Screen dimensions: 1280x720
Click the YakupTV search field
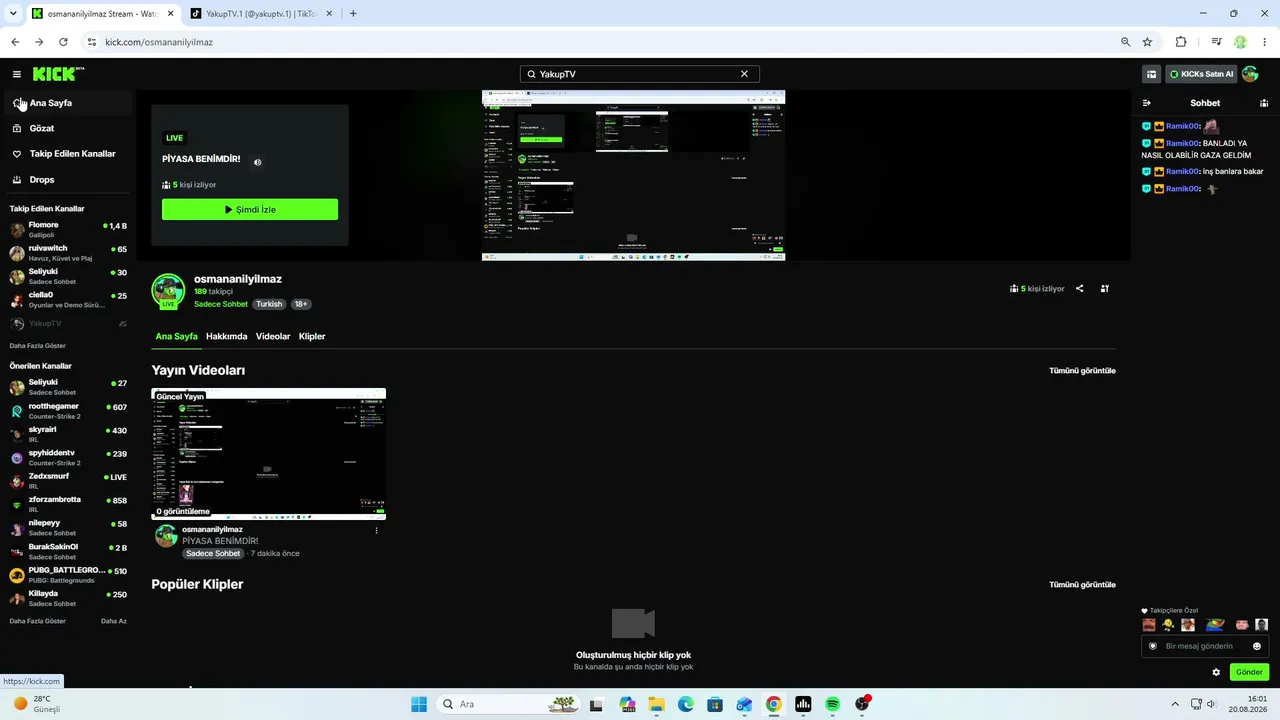tap(640, 74)
